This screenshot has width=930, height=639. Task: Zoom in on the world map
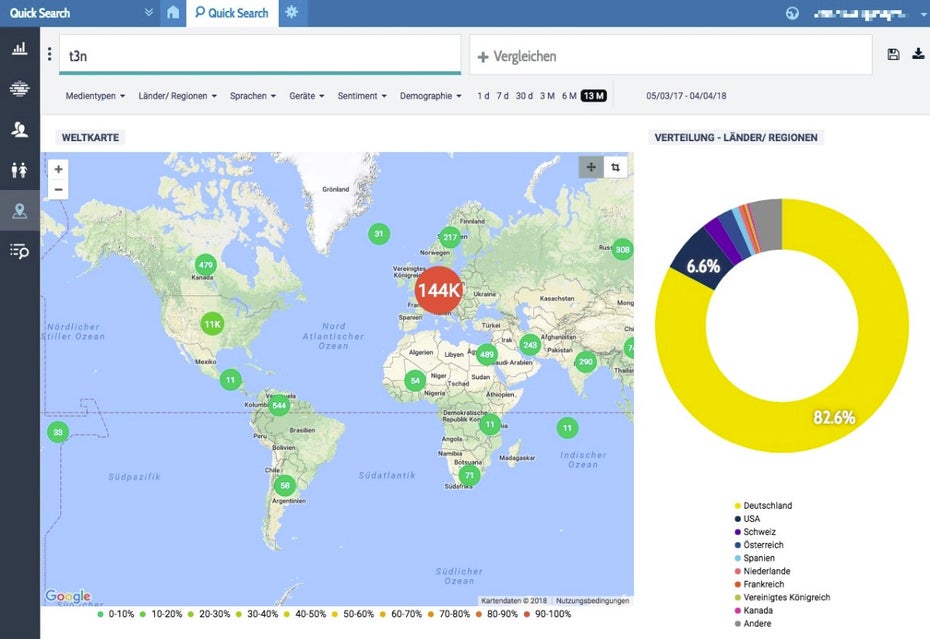(58, 169)
